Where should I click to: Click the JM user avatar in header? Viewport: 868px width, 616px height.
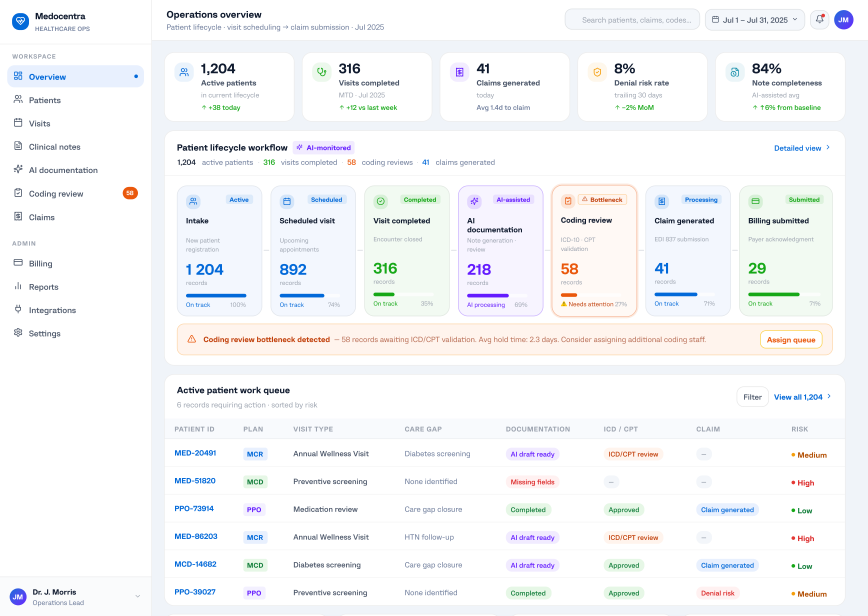tap(844, 20)
